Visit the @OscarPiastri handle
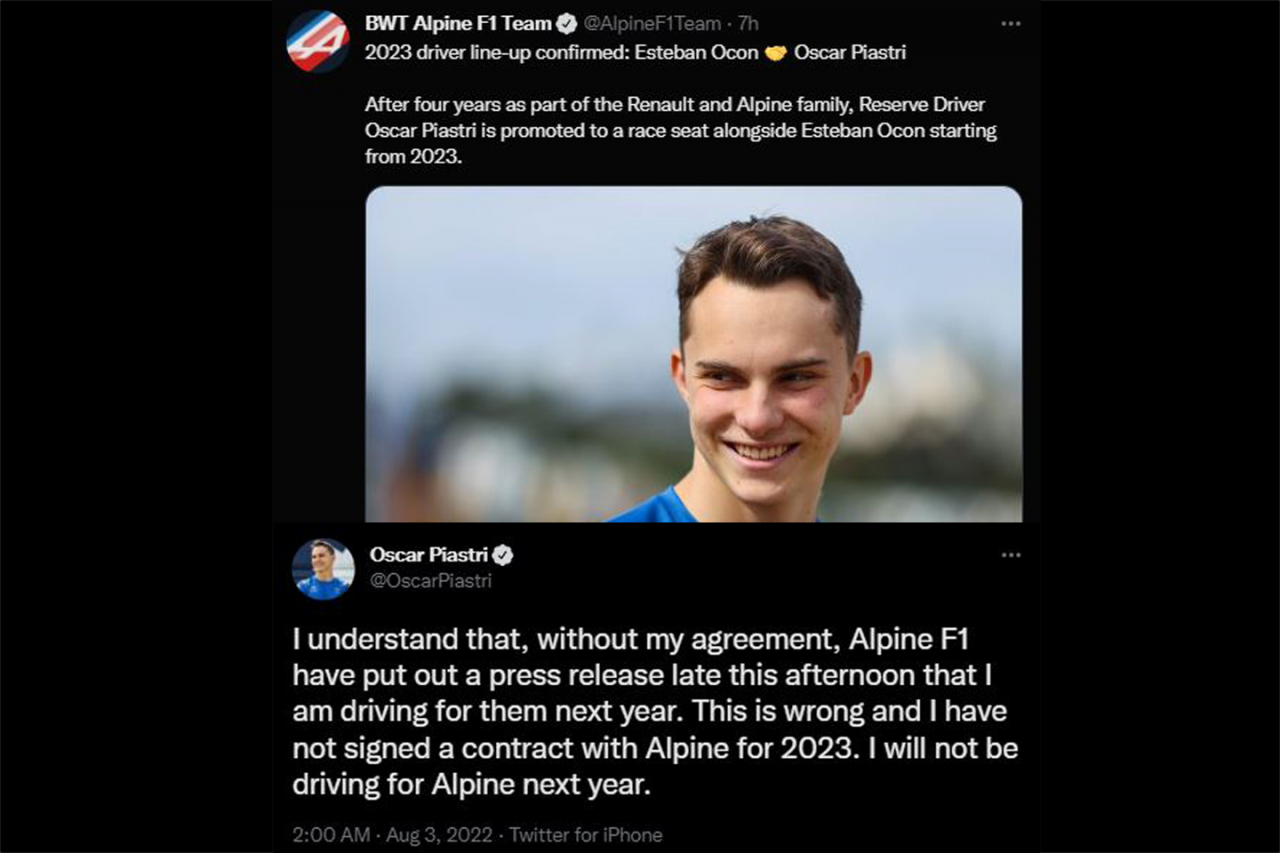 point(431,581)
